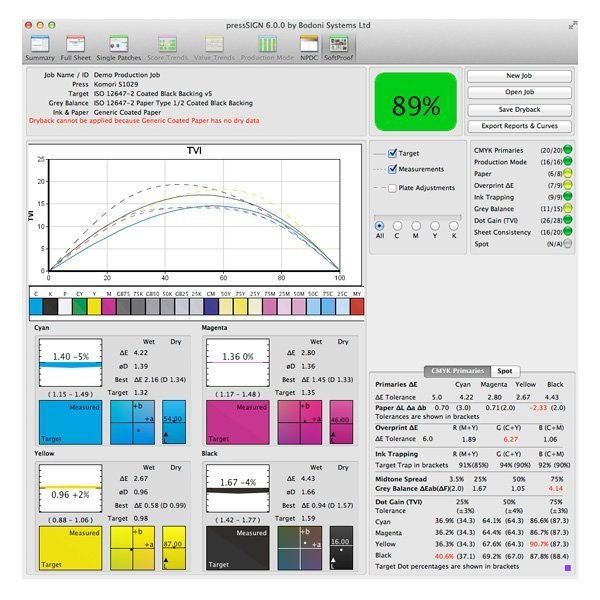
Task: Open the SoftProof toolbar icon
Action: [x=338, y=46]
